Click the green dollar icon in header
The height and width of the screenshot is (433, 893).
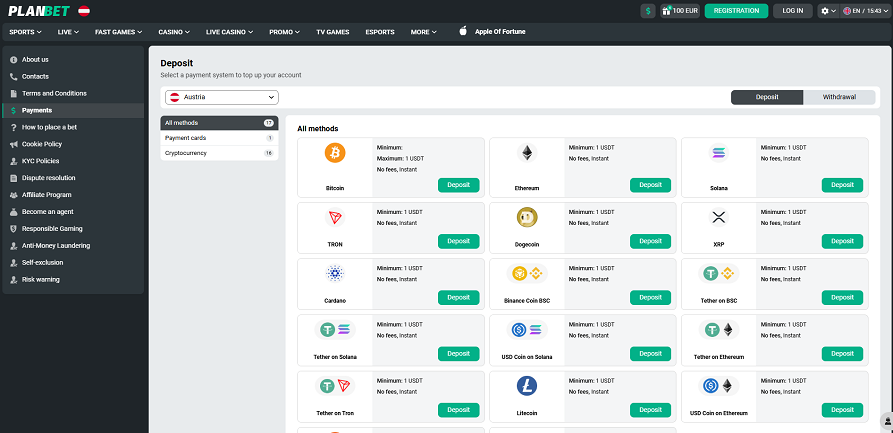(x=648, y=11)
